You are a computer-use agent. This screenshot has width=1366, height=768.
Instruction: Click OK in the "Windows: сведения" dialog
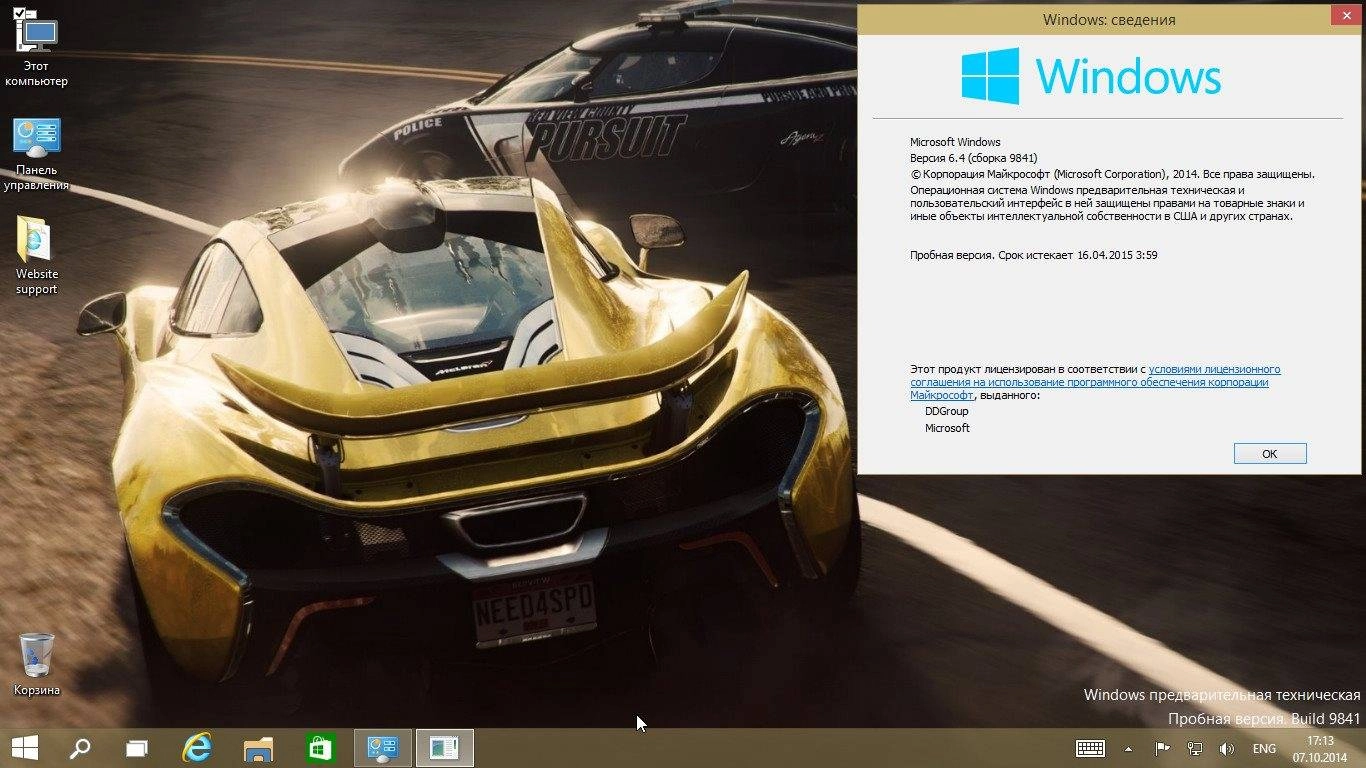pyautogui.click(x=1270, y=453)
